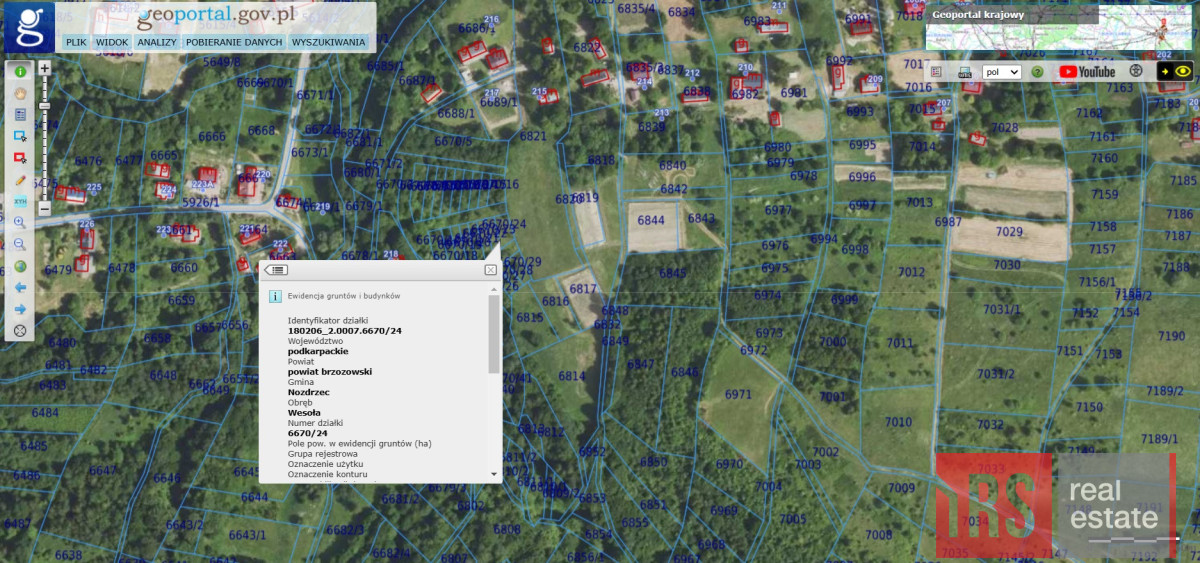The width and height of the screenshot is (1200, 563).
Task: Click the popup scrollbar up arrow
Action: tap(494, 289)
